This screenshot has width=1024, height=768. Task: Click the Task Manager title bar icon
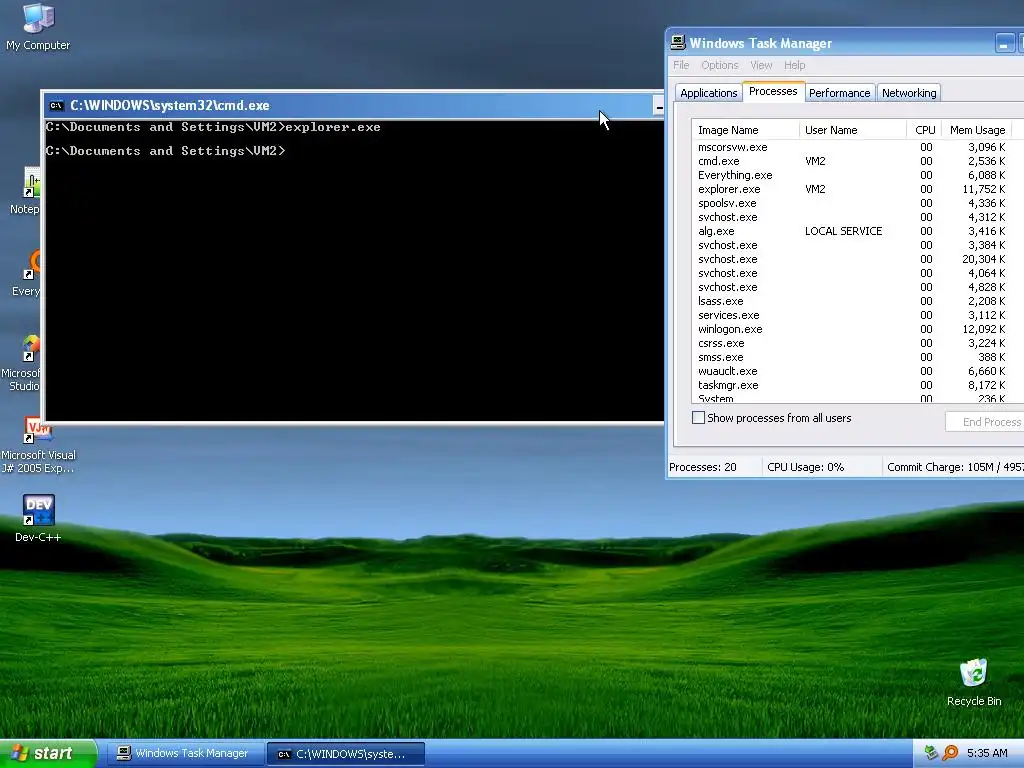click(678, 42)
